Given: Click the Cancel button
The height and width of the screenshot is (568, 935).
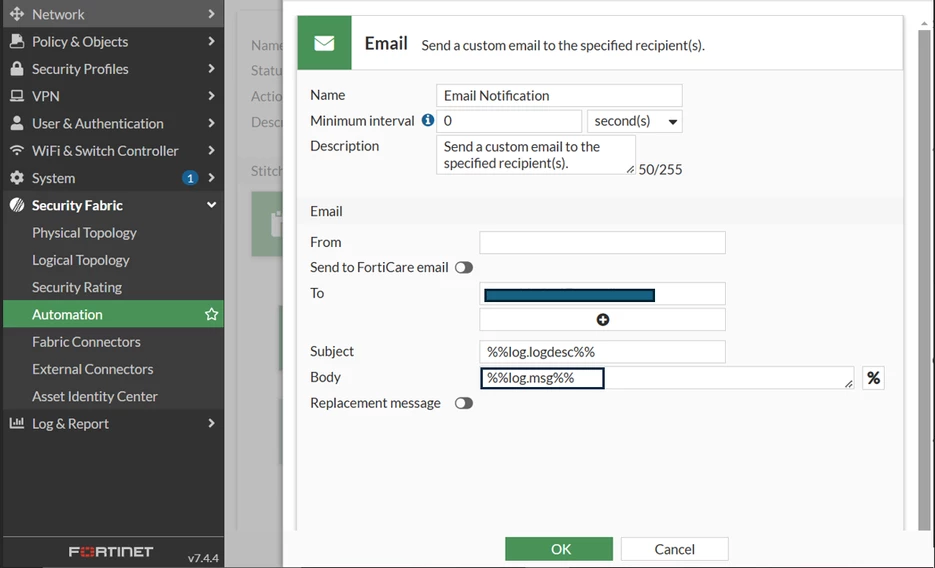Looking at the screenshot, I should point(674,549).
